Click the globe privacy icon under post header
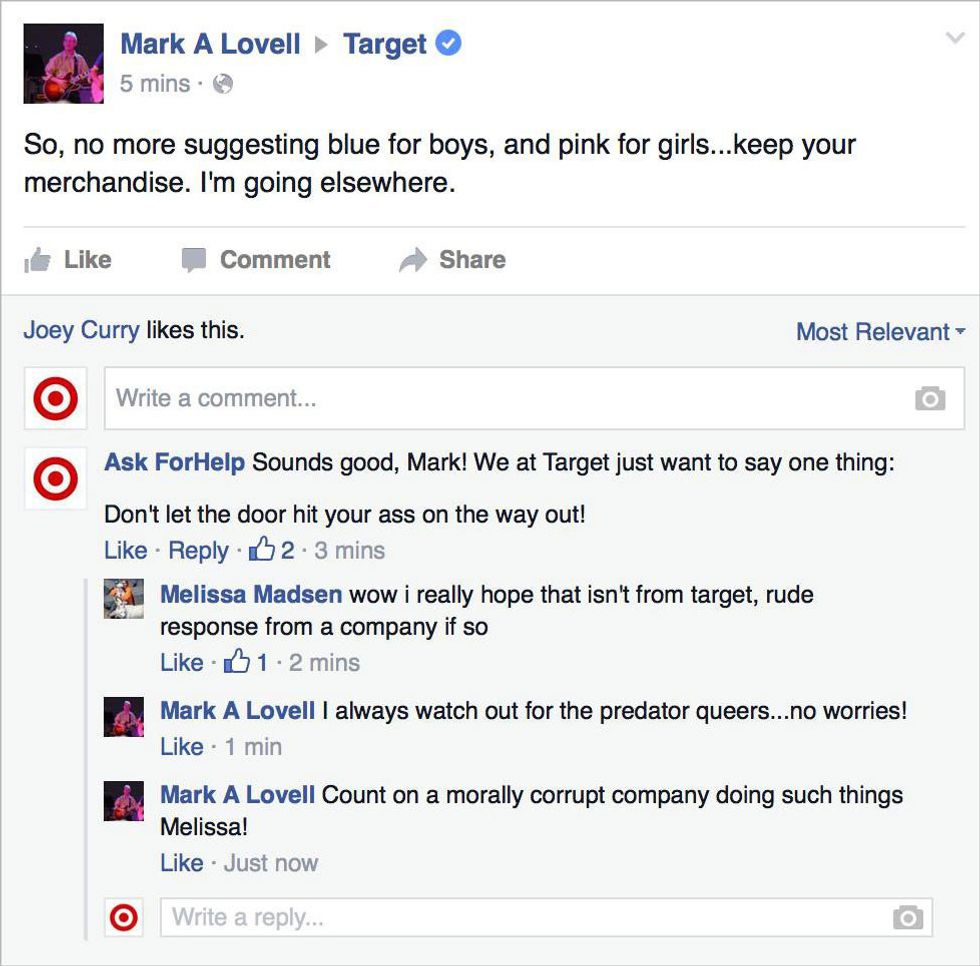Screen dimensions: 980x966 coord(223,84)
